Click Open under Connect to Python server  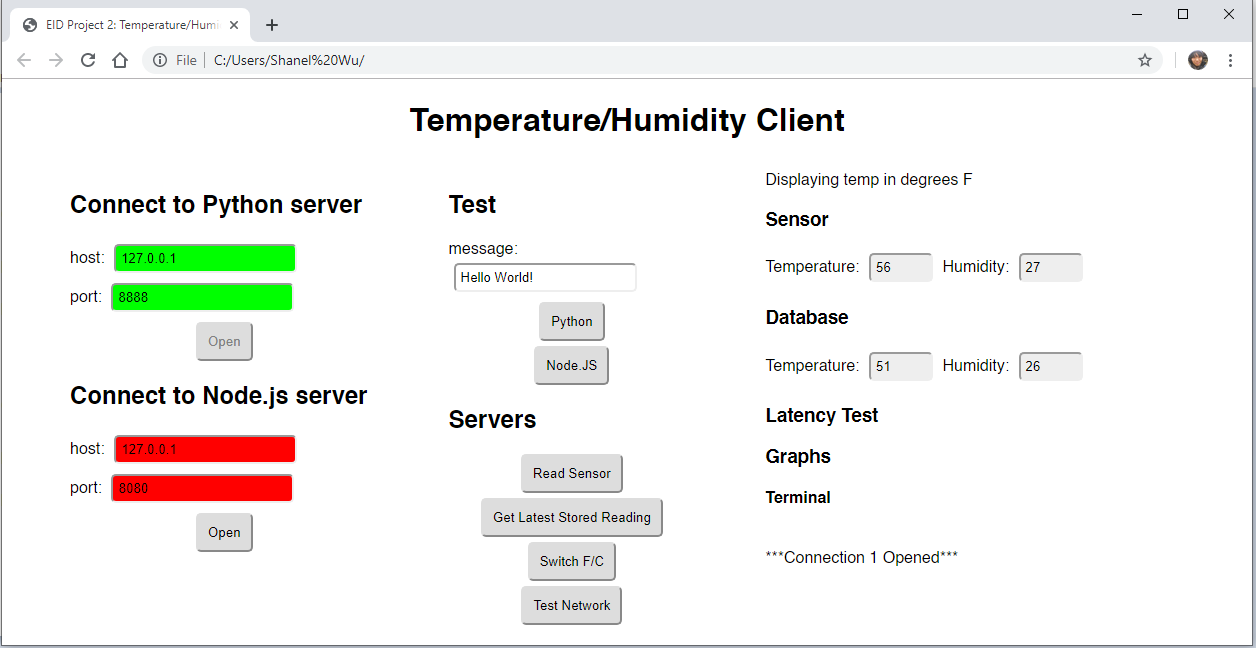point(224,341)
